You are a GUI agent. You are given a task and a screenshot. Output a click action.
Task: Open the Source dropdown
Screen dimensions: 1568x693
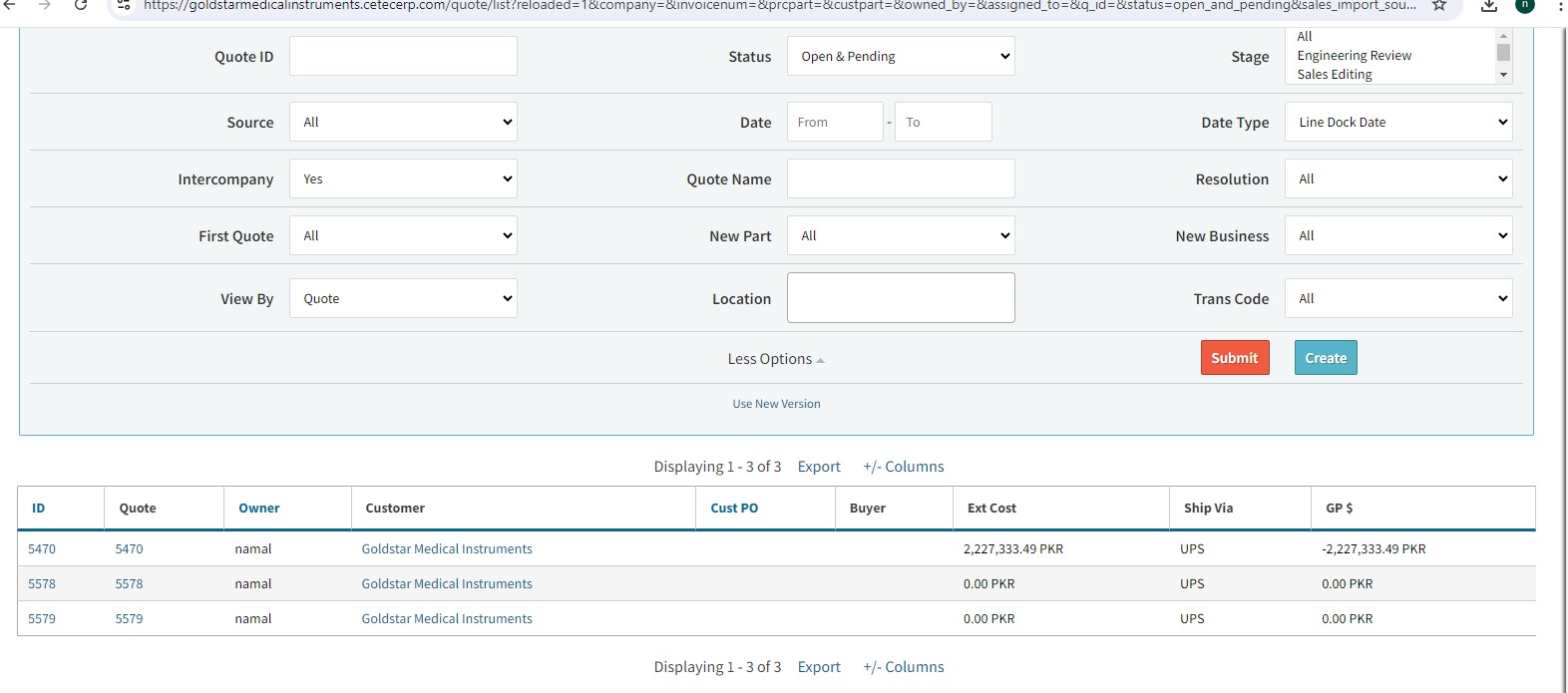[x=403, y=122]
